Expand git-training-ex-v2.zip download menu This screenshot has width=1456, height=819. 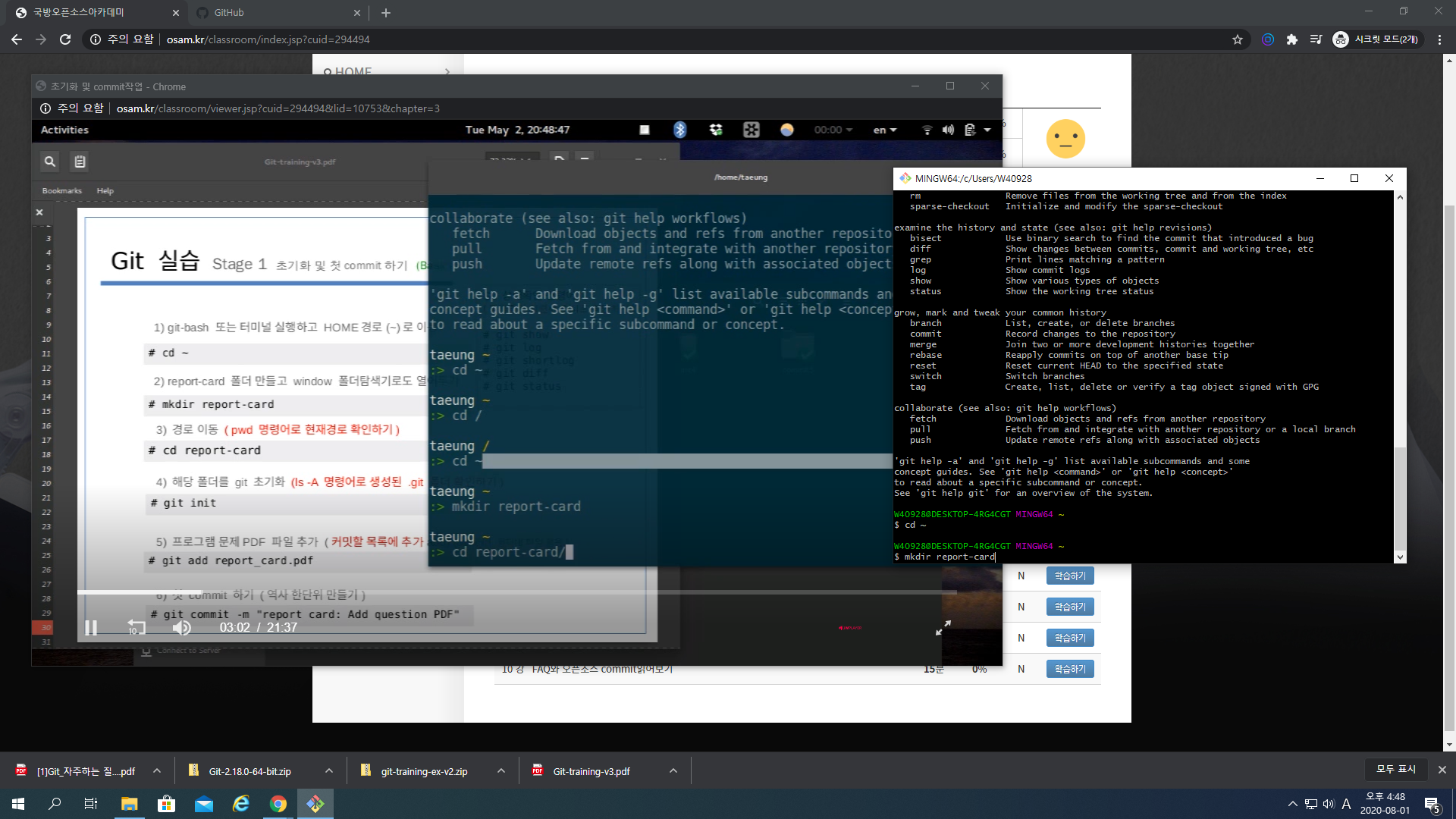(500, 771)
